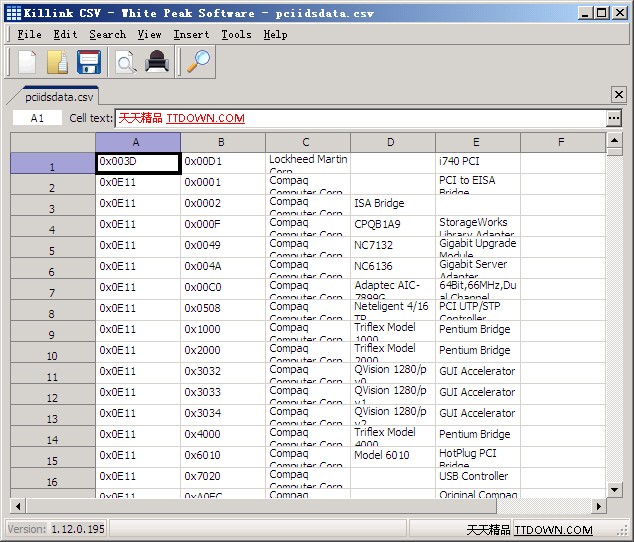Select row 16 header
This screenshot has height=542, width=634.
coord(53,478)
